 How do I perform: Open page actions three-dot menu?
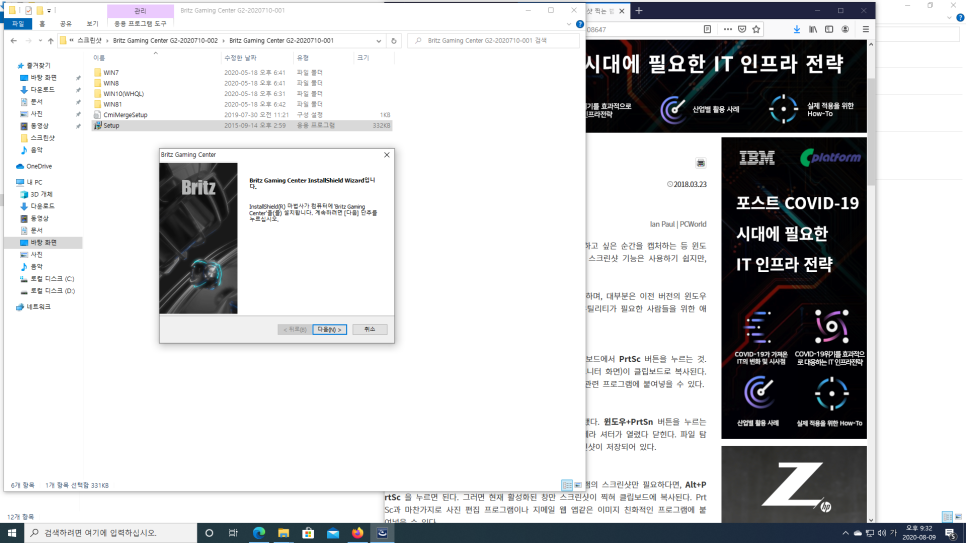(x=728, y=29)
